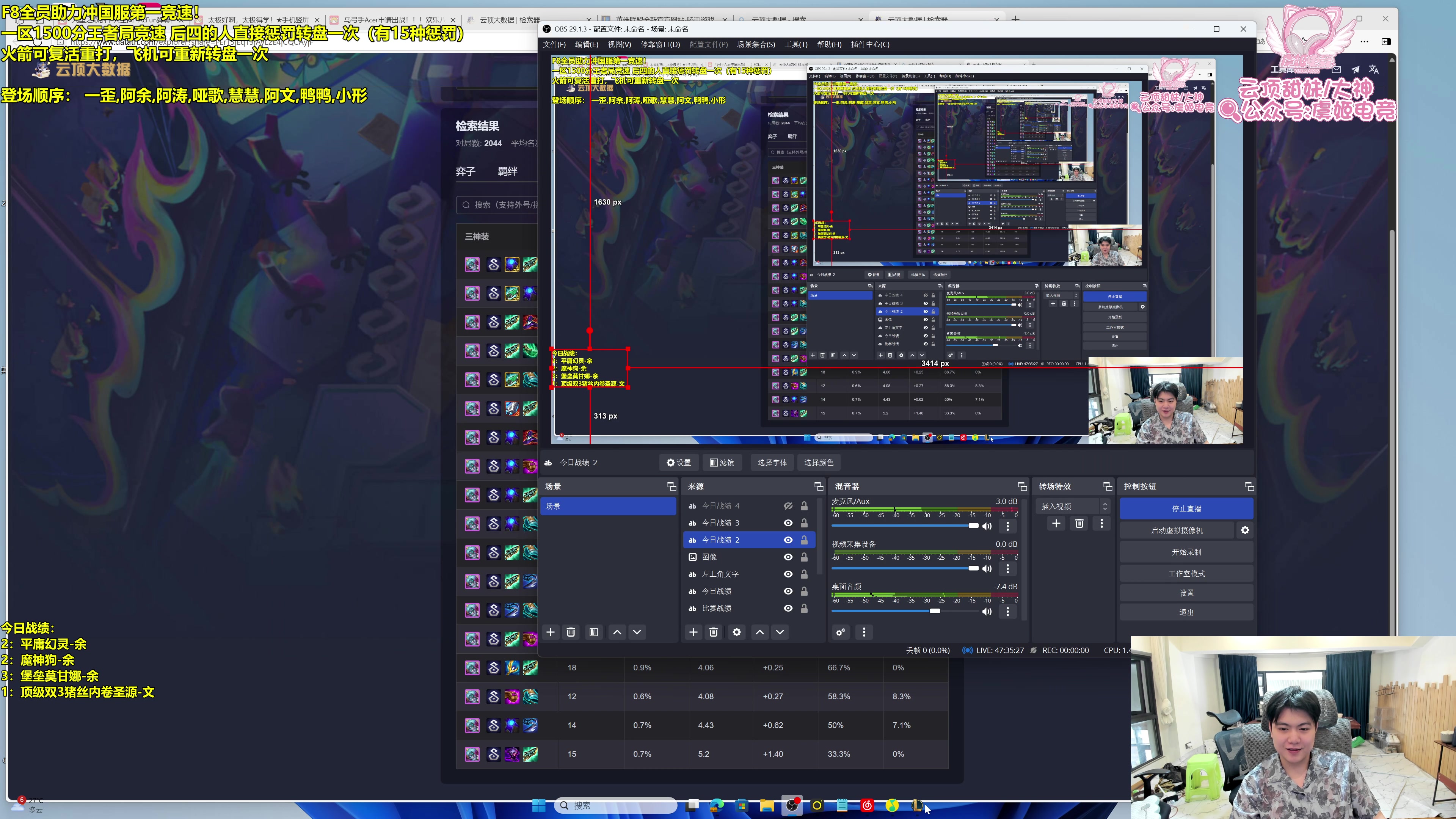Screen dimensions: 1456x819
Task: Open the 停靠窗口(D) menu
Action: pyautogui.click(x=660, y=44)
